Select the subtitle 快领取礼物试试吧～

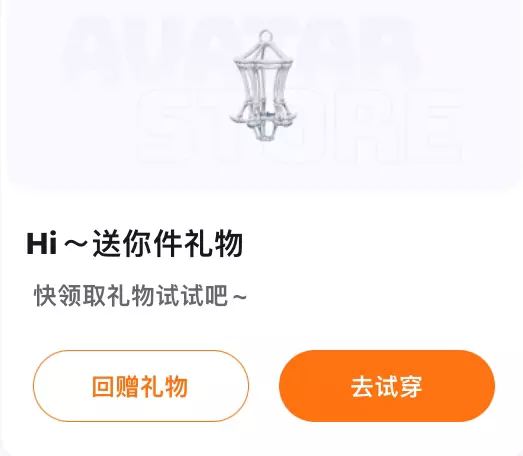pyautogui.click(x=140, y=296)
